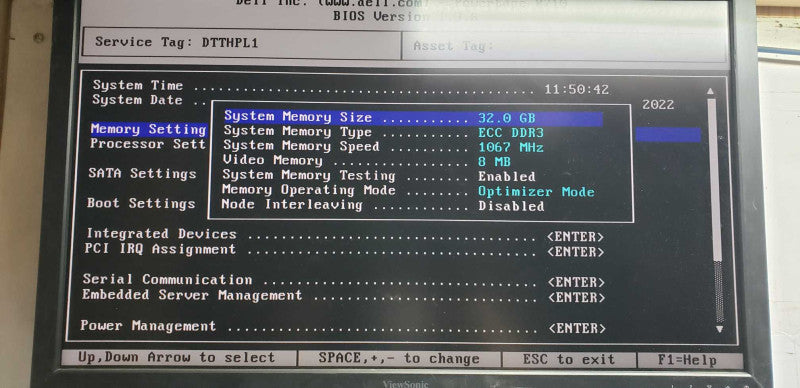
Task: Click the F1=Help hint
Action: [x=687, y=360]
